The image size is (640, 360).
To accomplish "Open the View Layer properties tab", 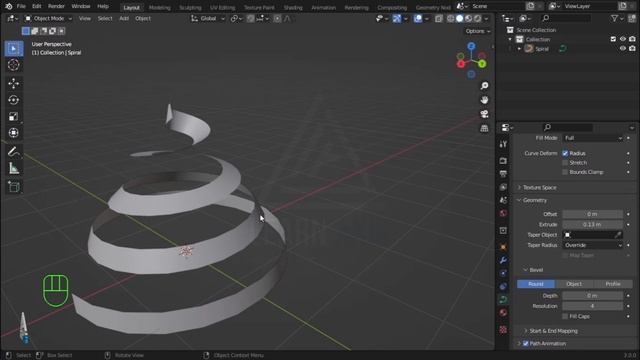I will click(x=503, y=187).
